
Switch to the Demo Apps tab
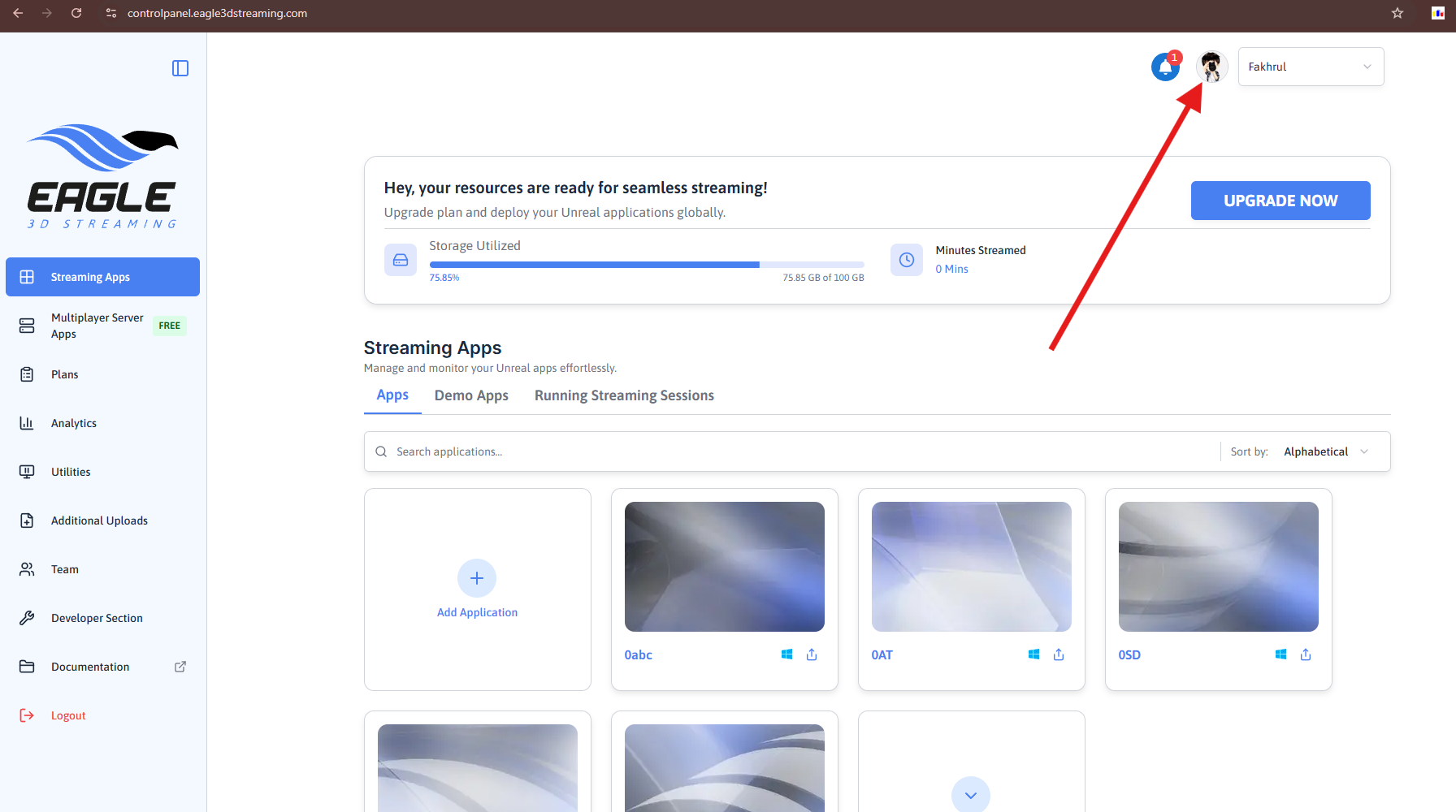471,395
